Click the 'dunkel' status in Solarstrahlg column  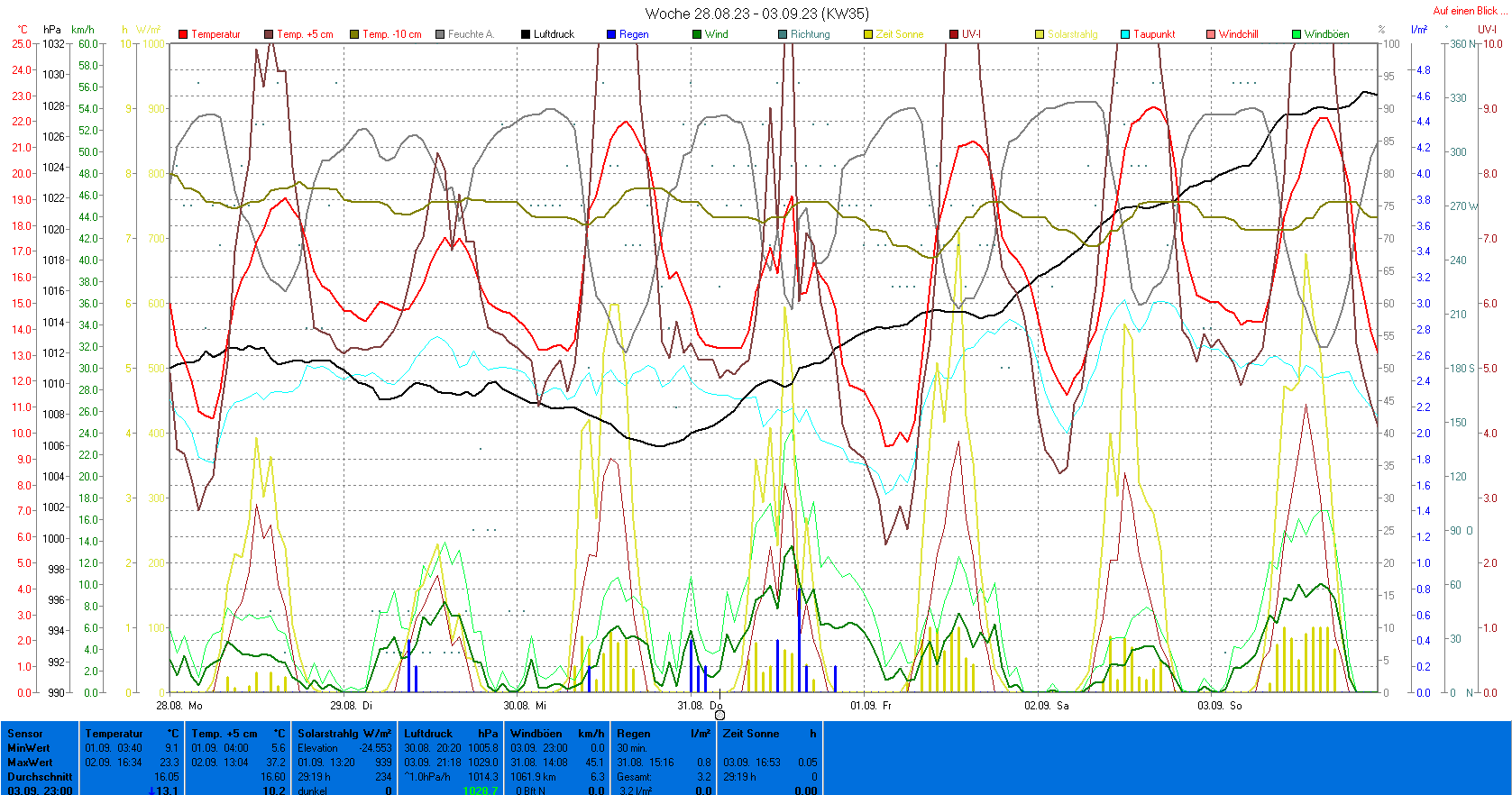click(x=313, y=790)
